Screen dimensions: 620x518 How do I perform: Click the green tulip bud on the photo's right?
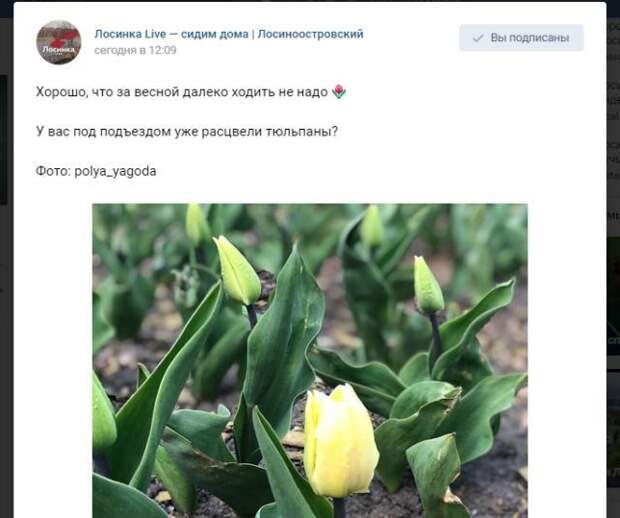point(428,285)
